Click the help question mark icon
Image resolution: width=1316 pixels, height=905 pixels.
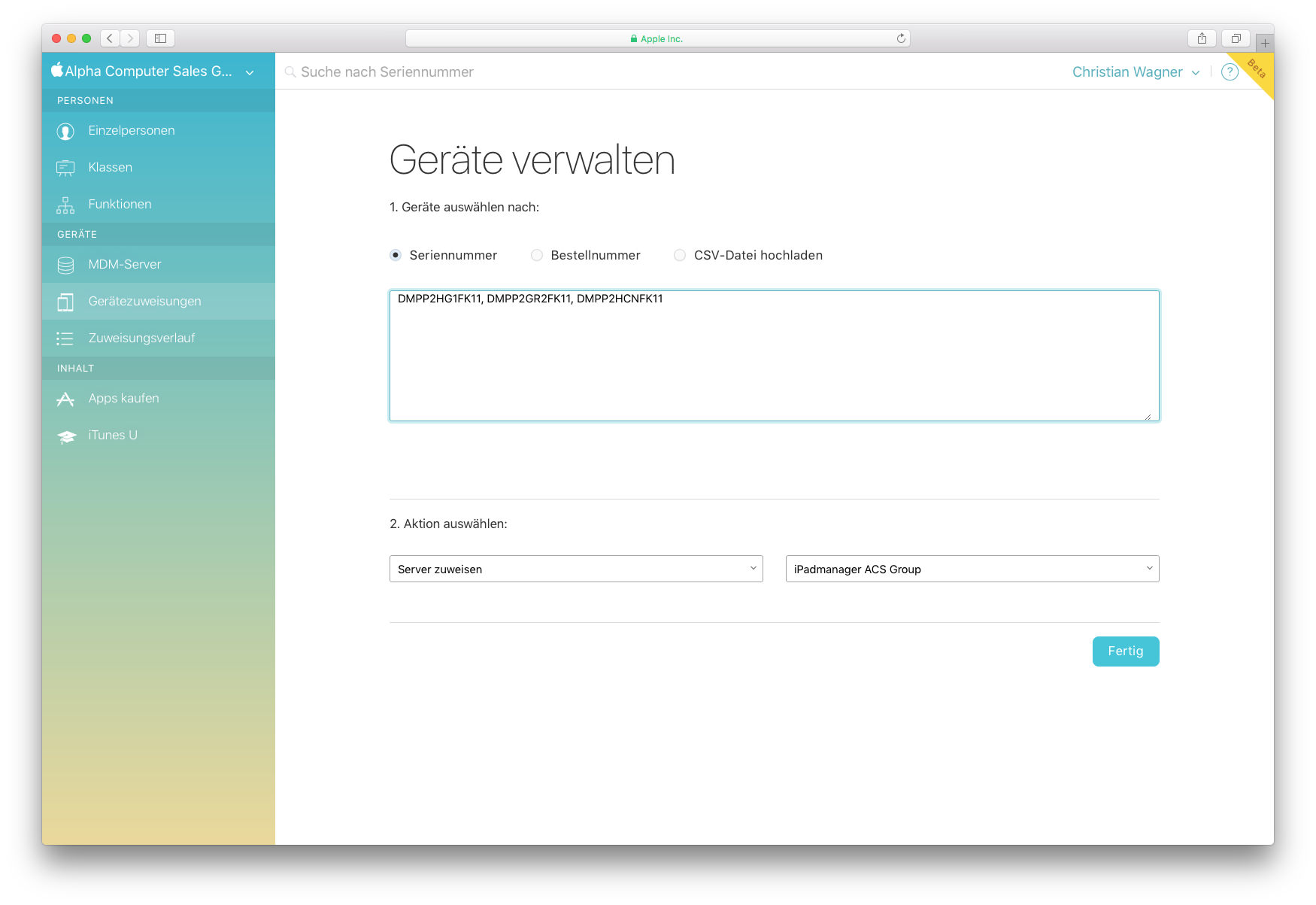pos(1230,72)
